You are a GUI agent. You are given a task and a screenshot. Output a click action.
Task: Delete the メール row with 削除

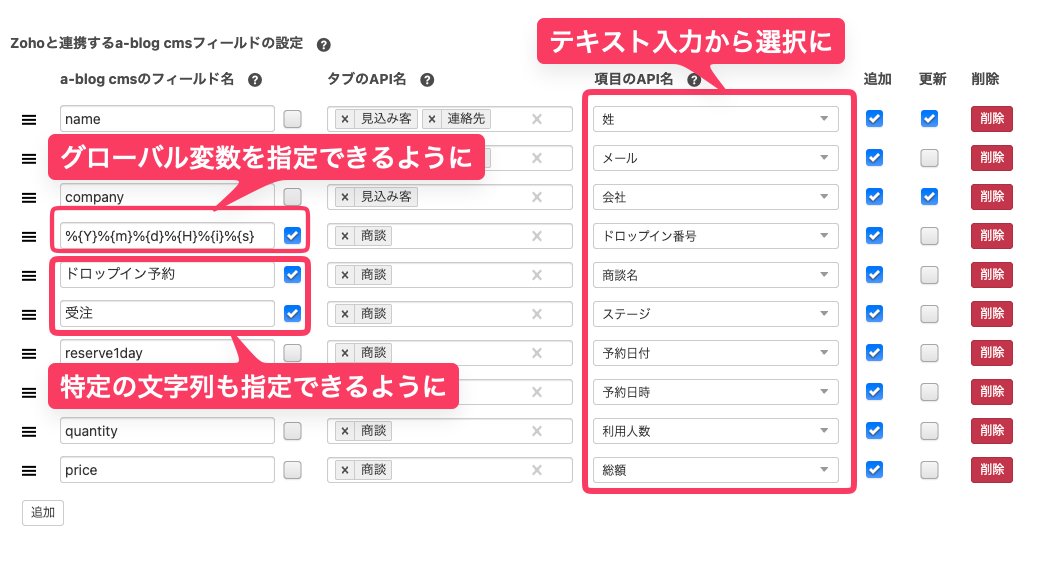click(992, 158)
